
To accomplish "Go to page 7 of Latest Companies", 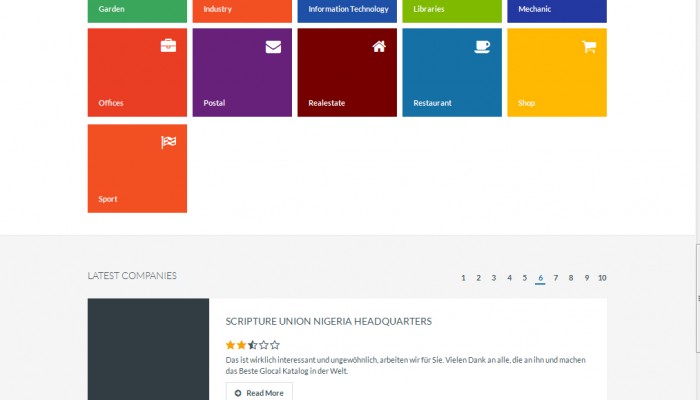I will [556, 278].
